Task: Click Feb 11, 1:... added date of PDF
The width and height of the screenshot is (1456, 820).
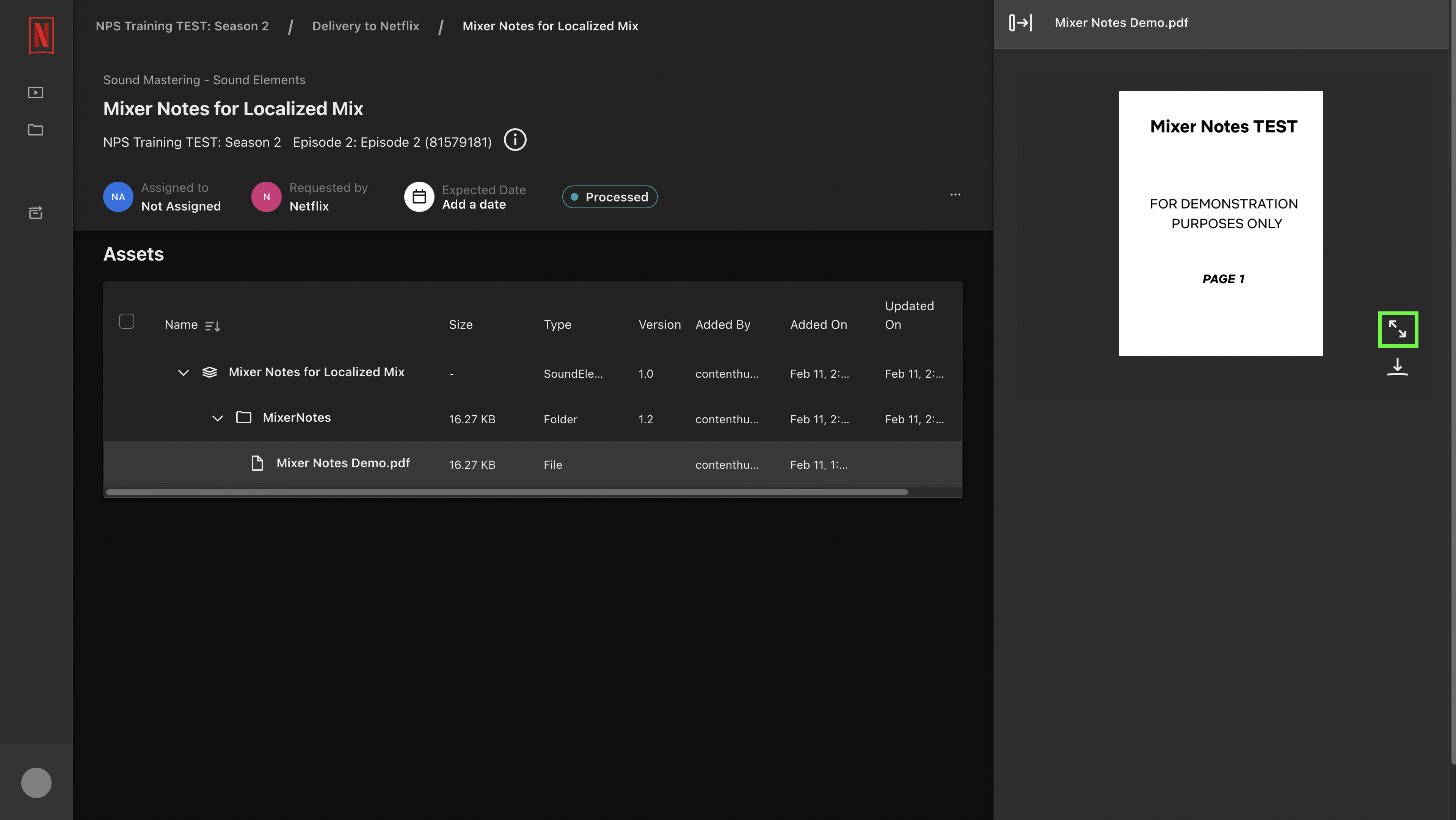Action: click(x=819, y=465)
